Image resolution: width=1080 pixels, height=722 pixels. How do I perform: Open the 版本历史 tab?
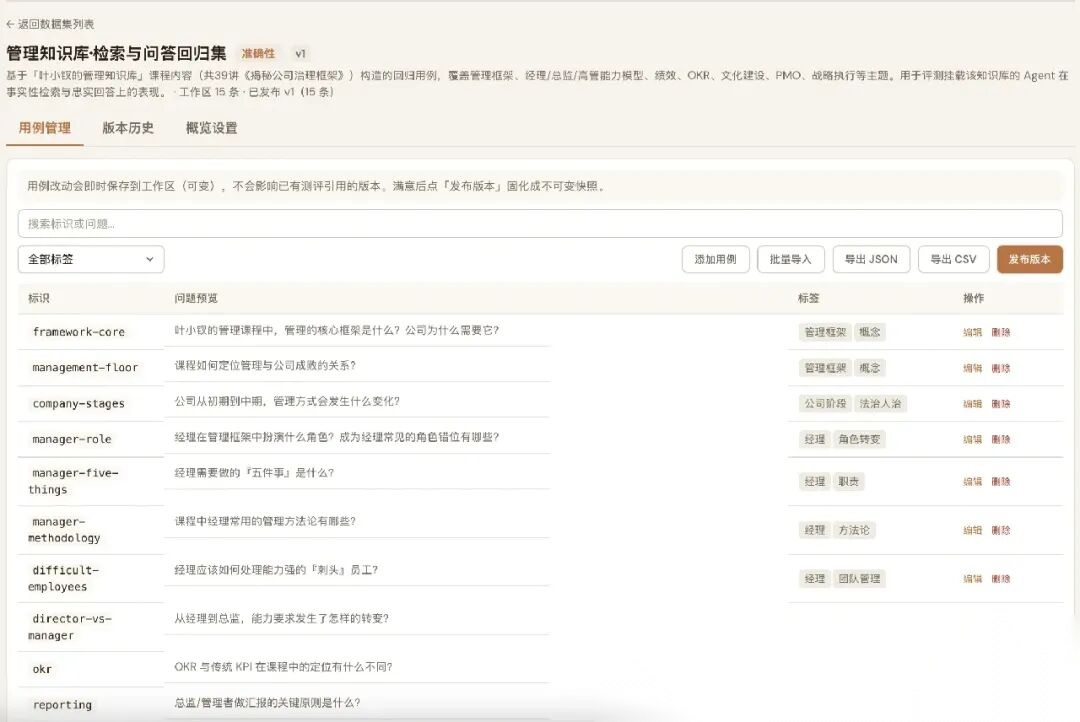click(128, 128)
